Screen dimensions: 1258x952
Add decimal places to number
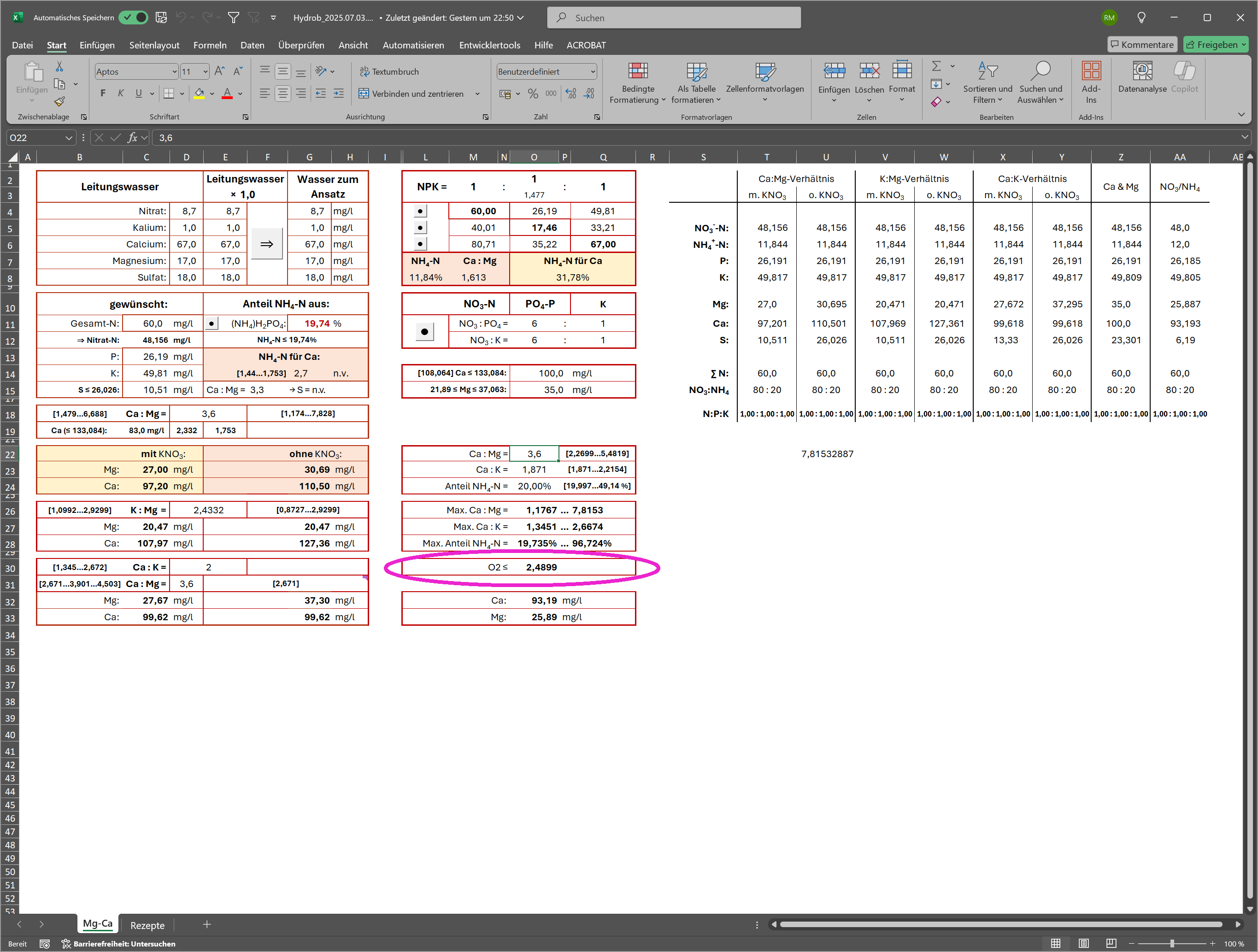(571, 93)
